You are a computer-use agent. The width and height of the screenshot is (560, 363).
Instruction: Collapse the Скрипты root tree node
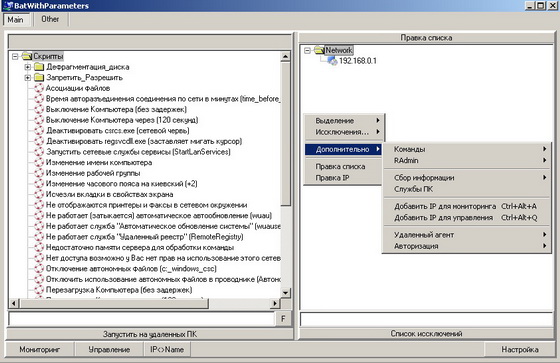pyautogui.click(x=15, y=56)
